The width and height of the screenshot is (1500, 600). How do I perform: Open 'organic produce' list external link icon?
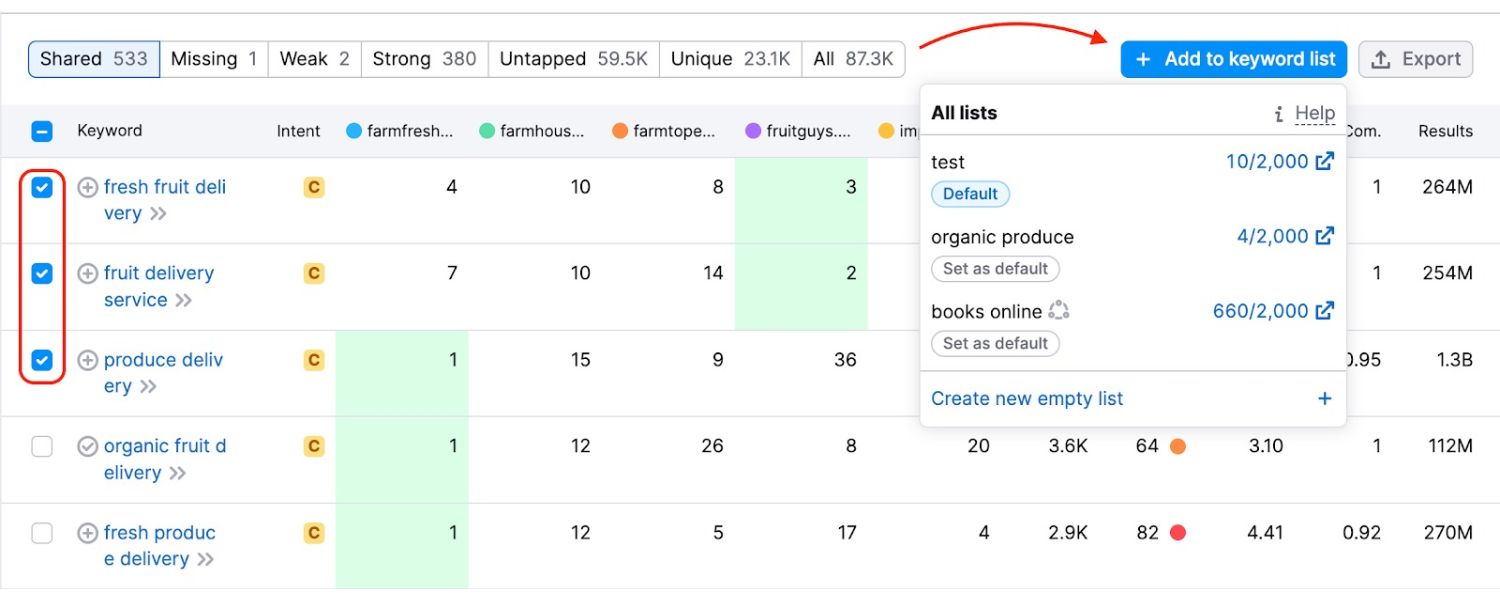(1325, 236)
